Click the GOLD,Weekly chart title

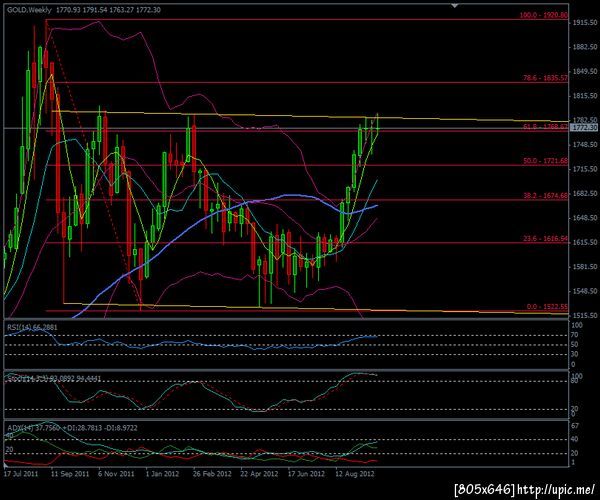pyautogui.click(x=29, y=10)
